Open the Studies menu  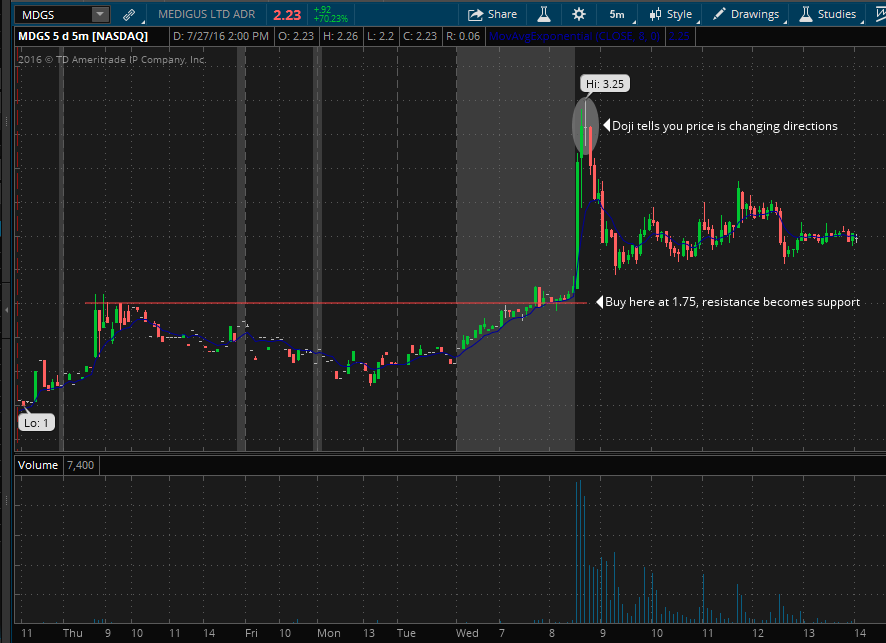coord(828,14)
